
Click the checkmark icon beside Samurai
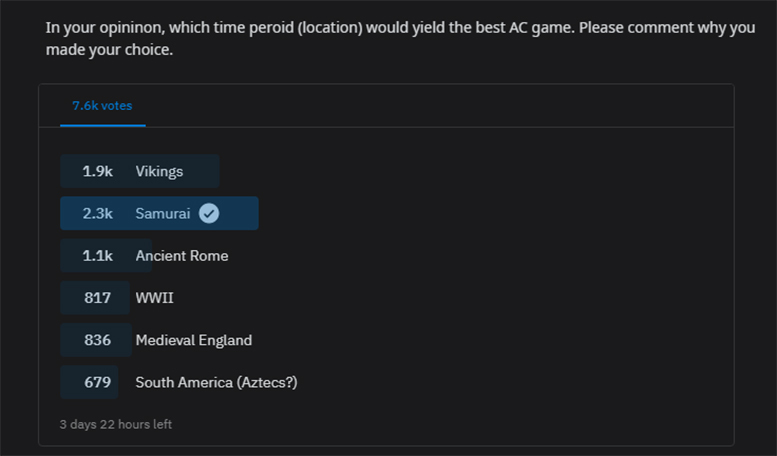[209, 214]
